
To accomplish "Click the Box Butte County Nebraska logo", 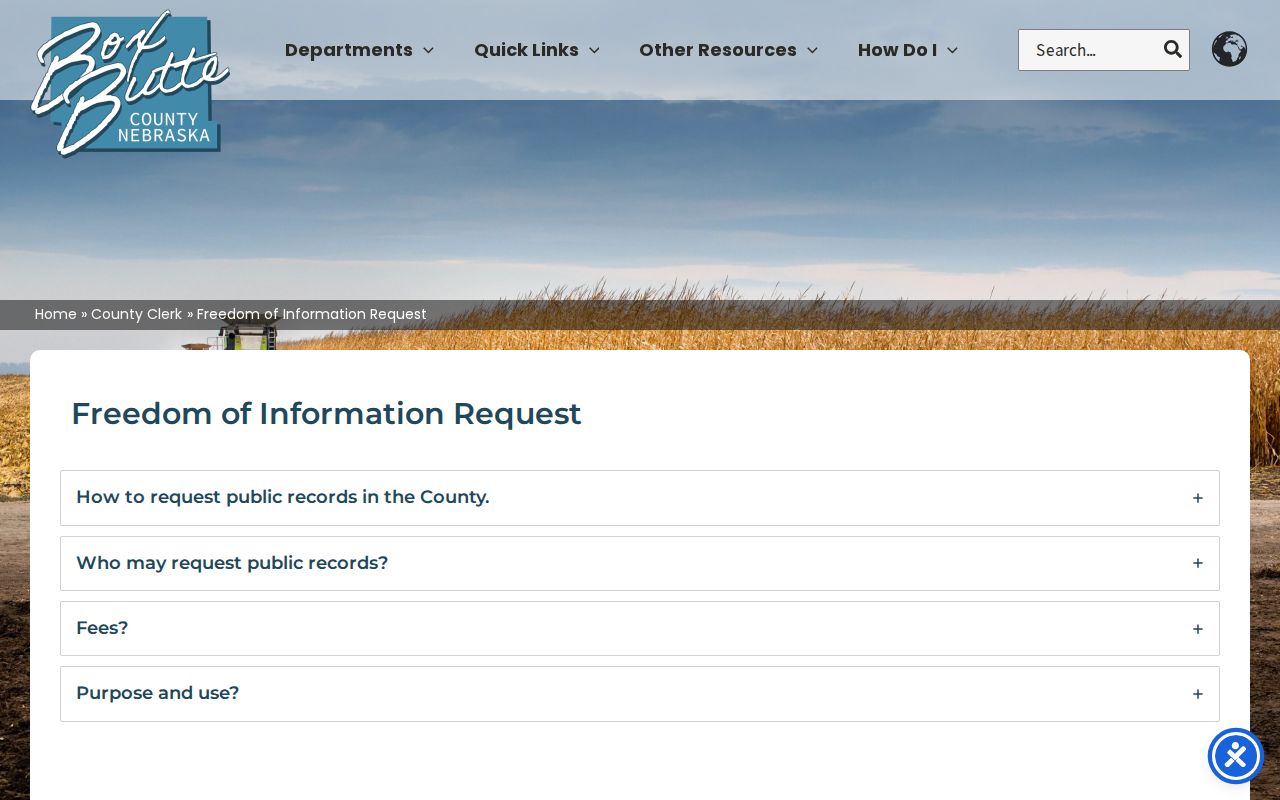I will pos(130,84).
